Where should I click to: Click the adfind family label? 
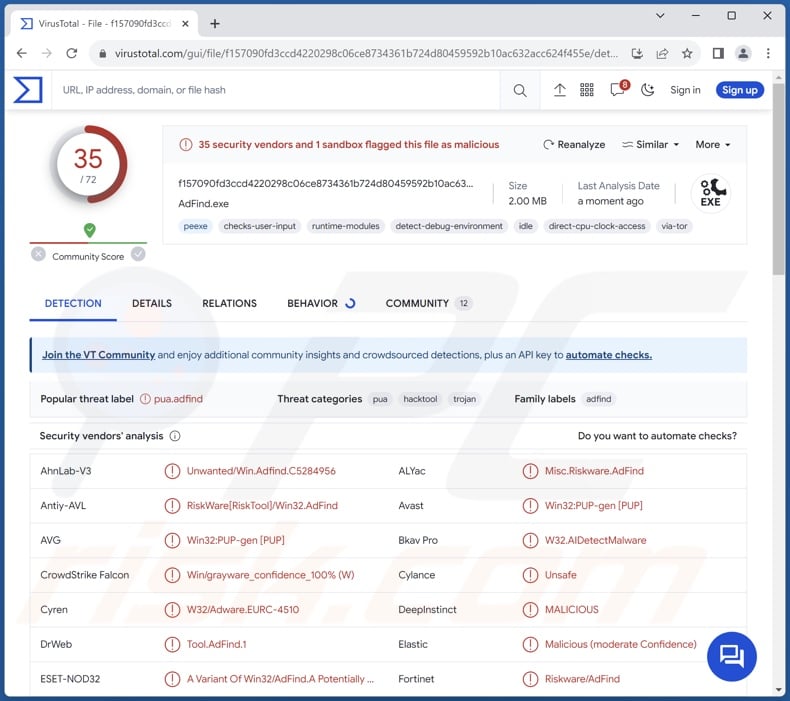599,399
